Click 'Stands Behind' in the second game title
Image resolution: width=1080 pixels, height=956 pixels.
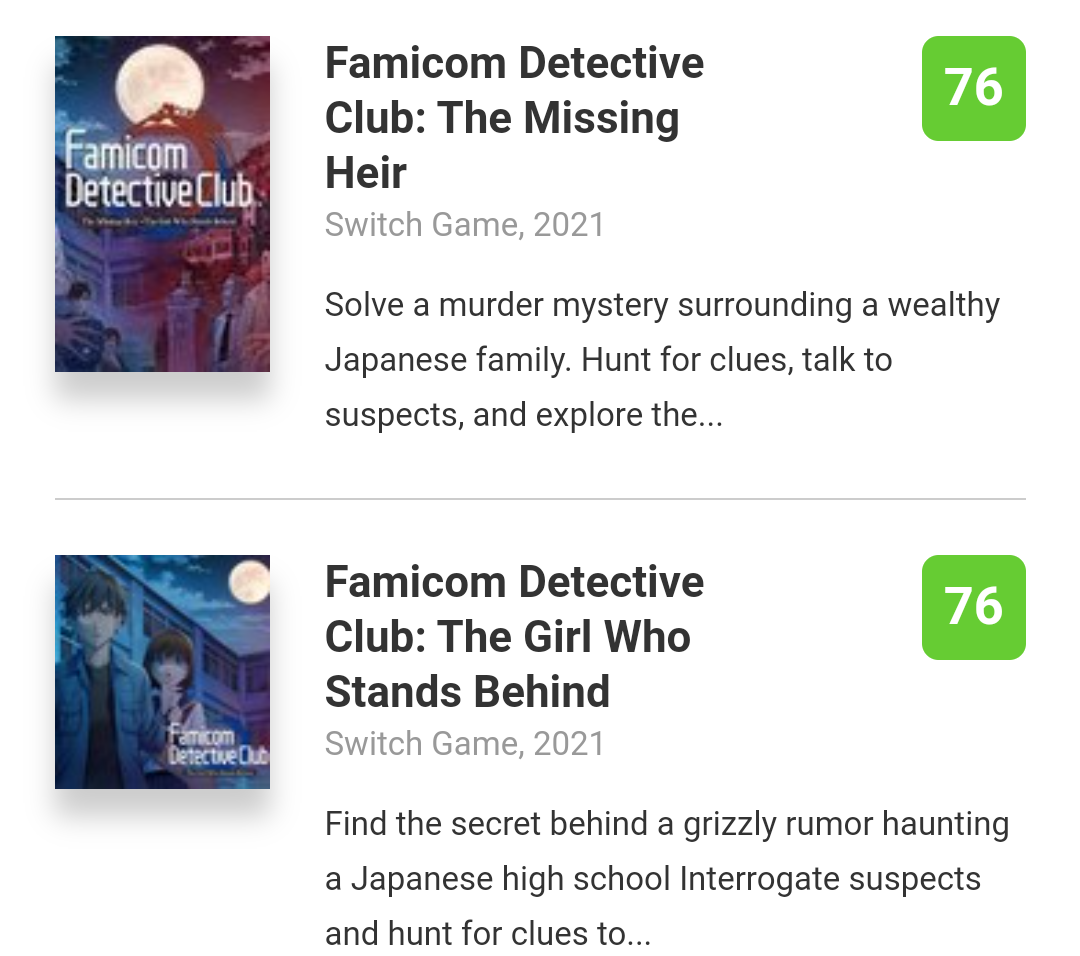click(468, 692)
